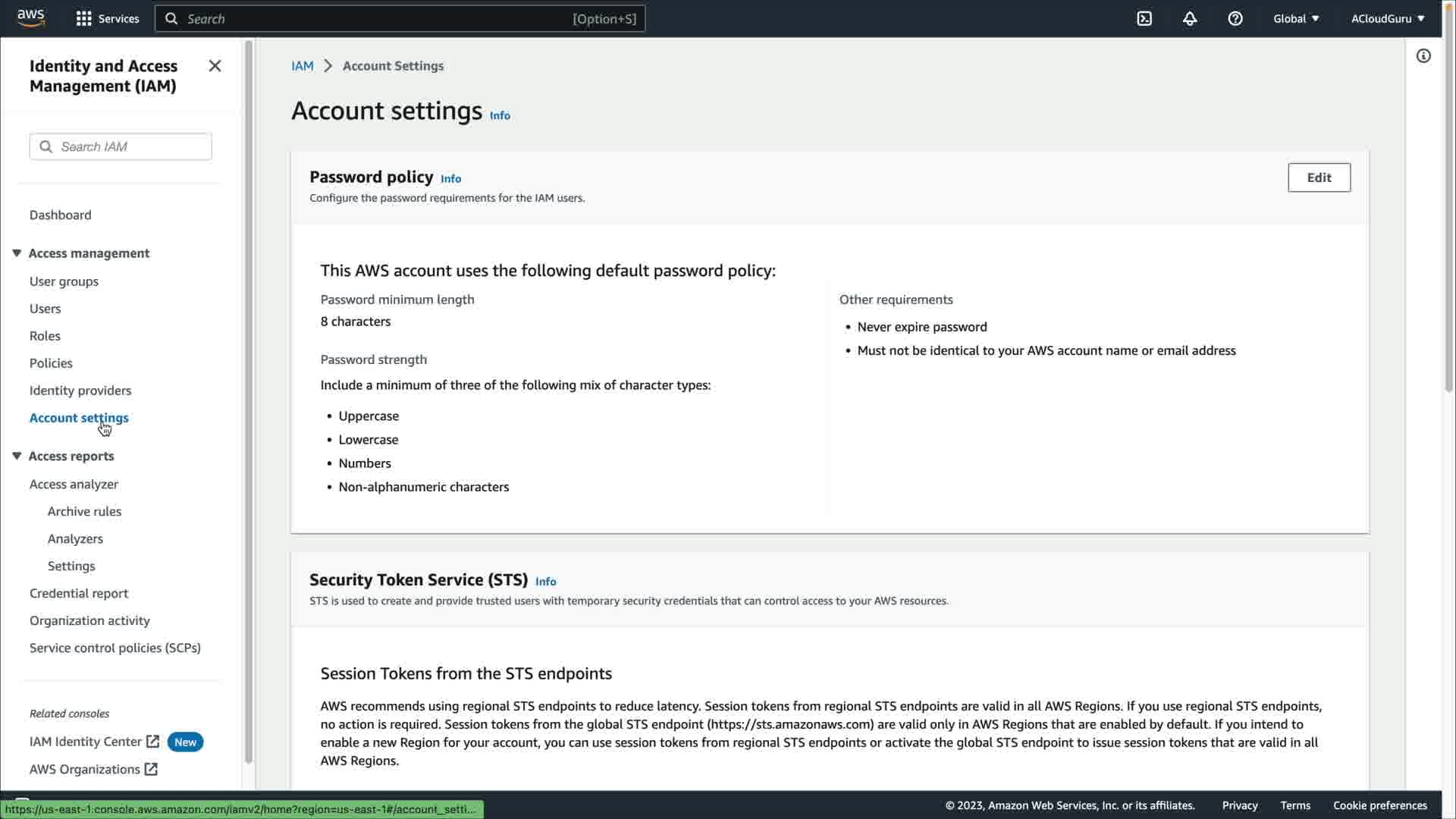Click the IAM breadcrumb link
Viewport: 1456px width, 819px height.
[x=302, y=66]
